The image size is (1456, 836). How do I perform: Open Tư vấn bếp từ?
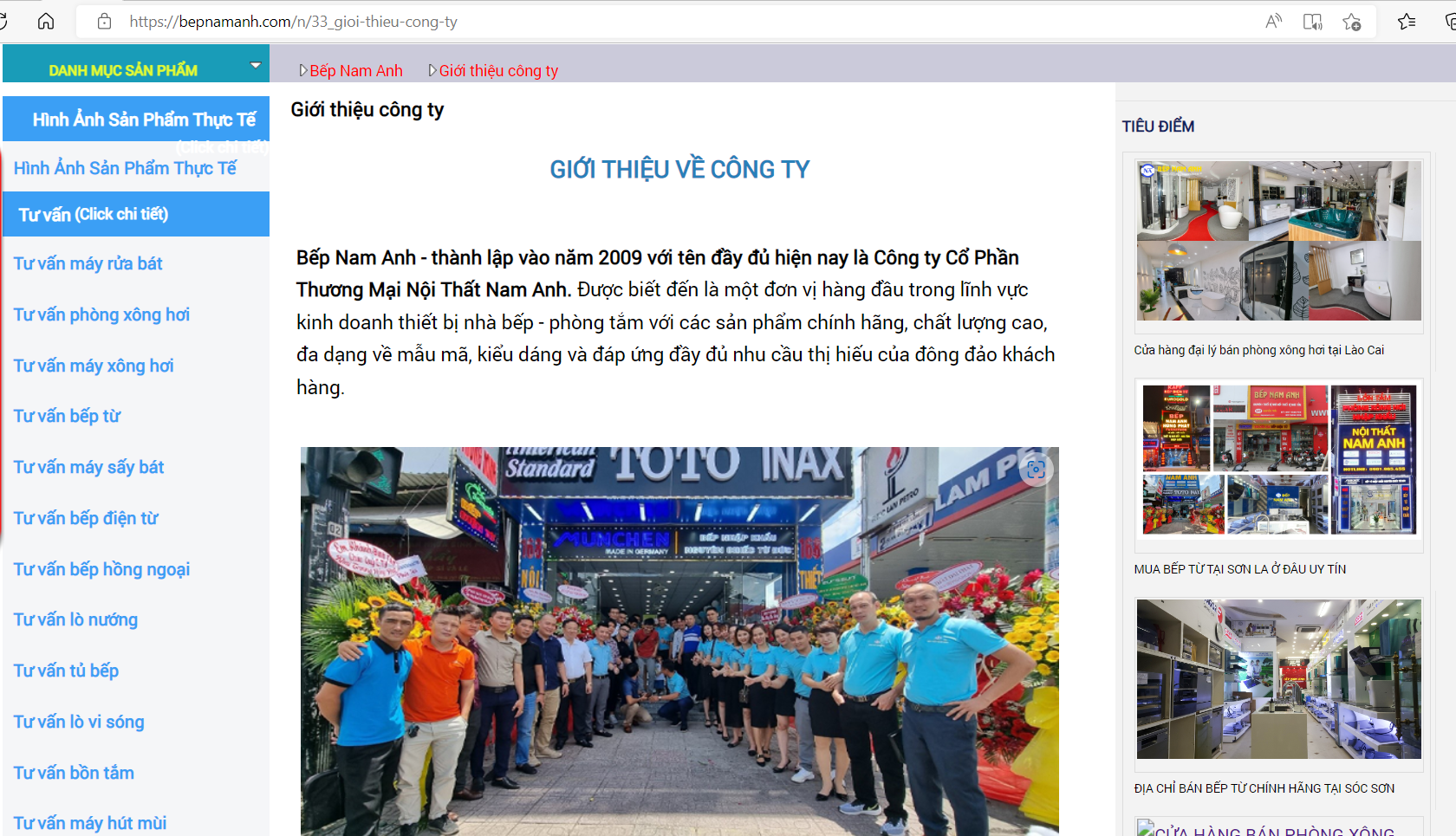click(x=67, y=416)
